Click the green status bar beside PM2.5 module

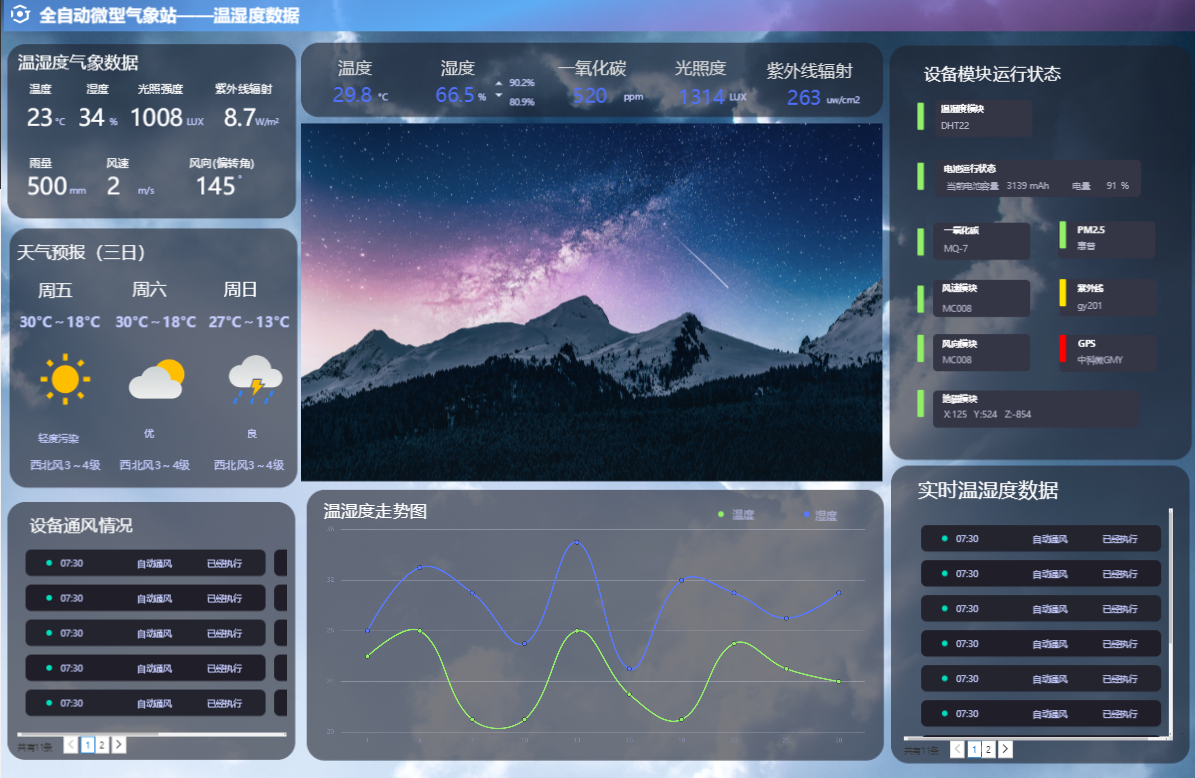pyautogui.click(x=1063, y=235)
